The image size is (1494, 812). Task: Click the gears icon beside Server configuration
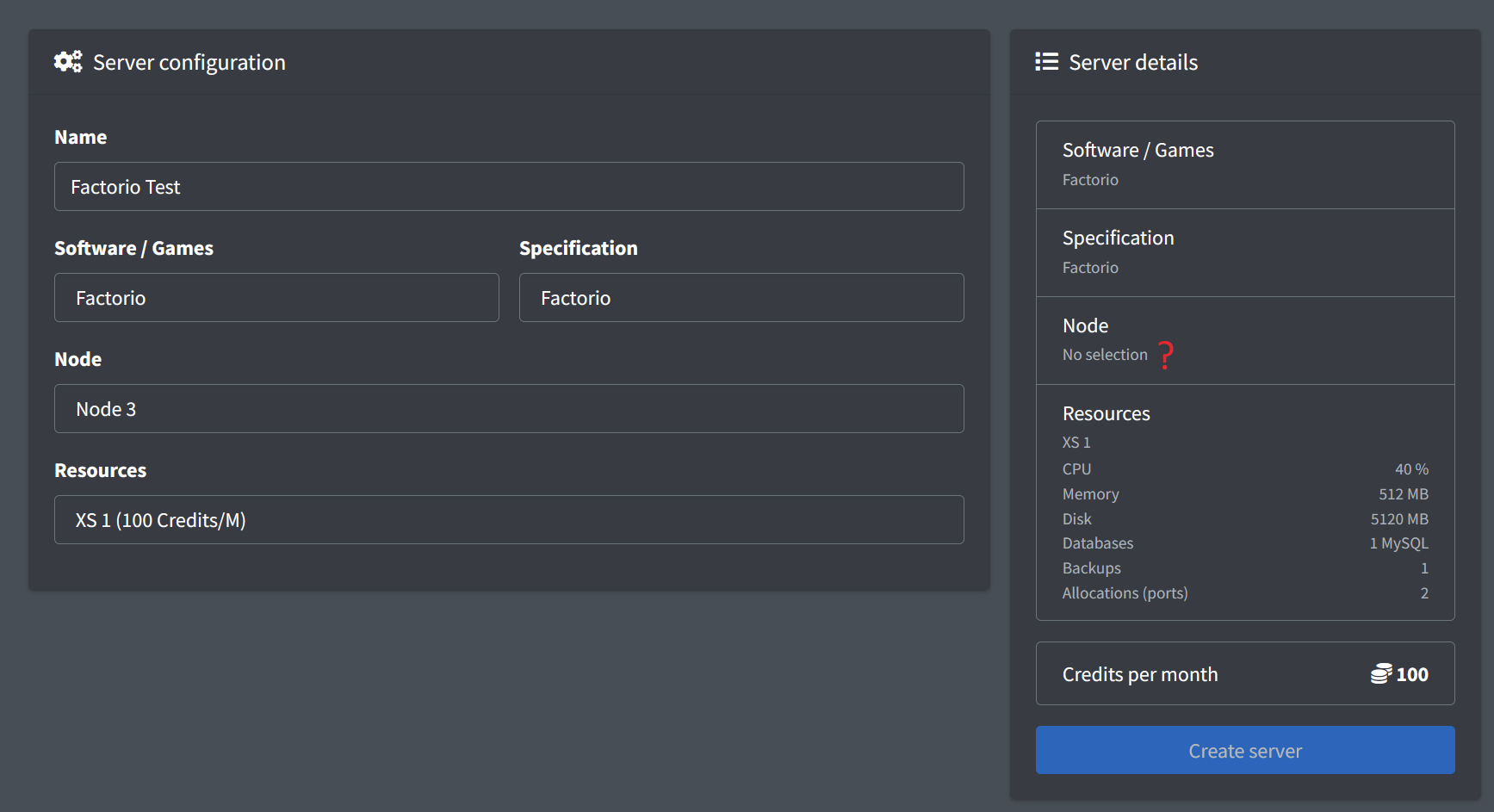point(68,61)
